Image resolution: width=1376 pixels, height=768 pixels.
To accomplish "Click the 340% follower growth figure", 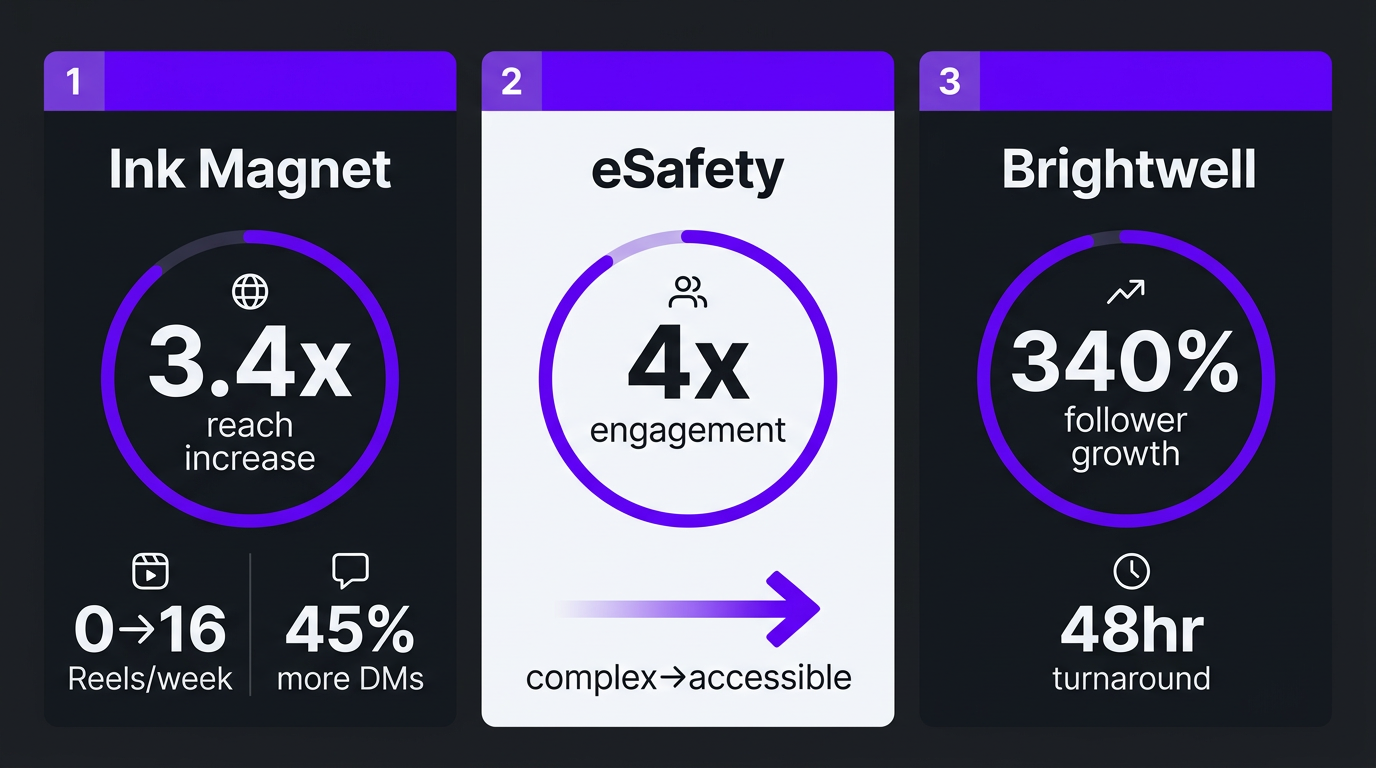I will pos(1125,365).
